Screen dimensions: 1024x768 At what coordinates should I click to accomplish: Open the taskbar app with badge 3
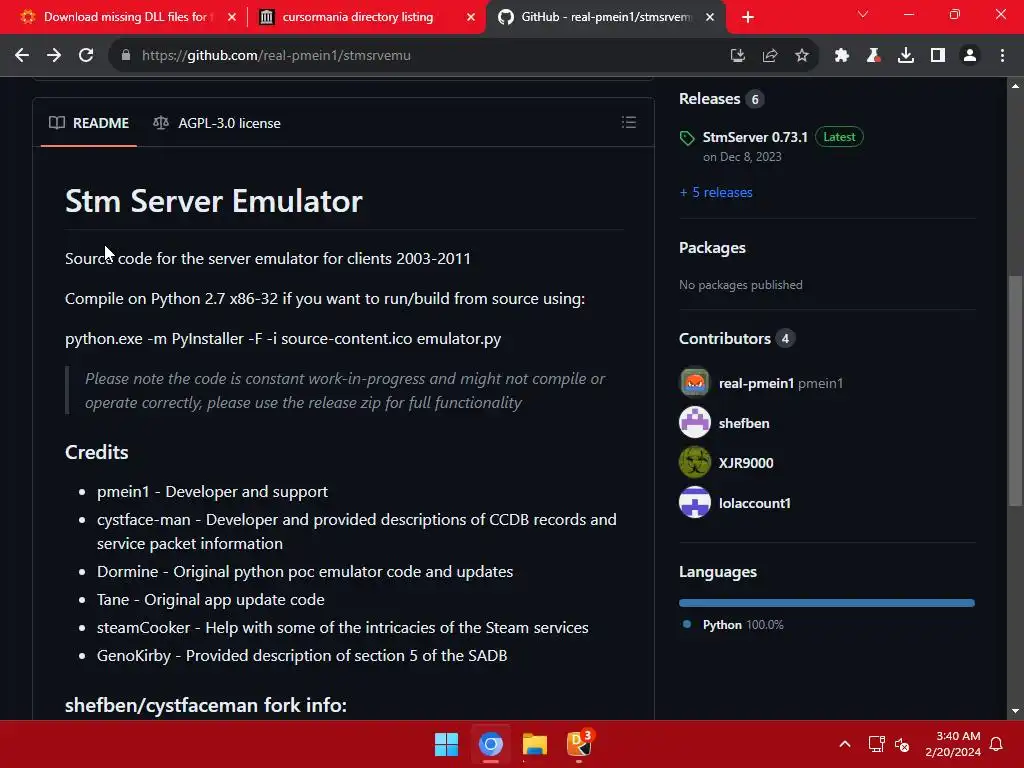579,744
